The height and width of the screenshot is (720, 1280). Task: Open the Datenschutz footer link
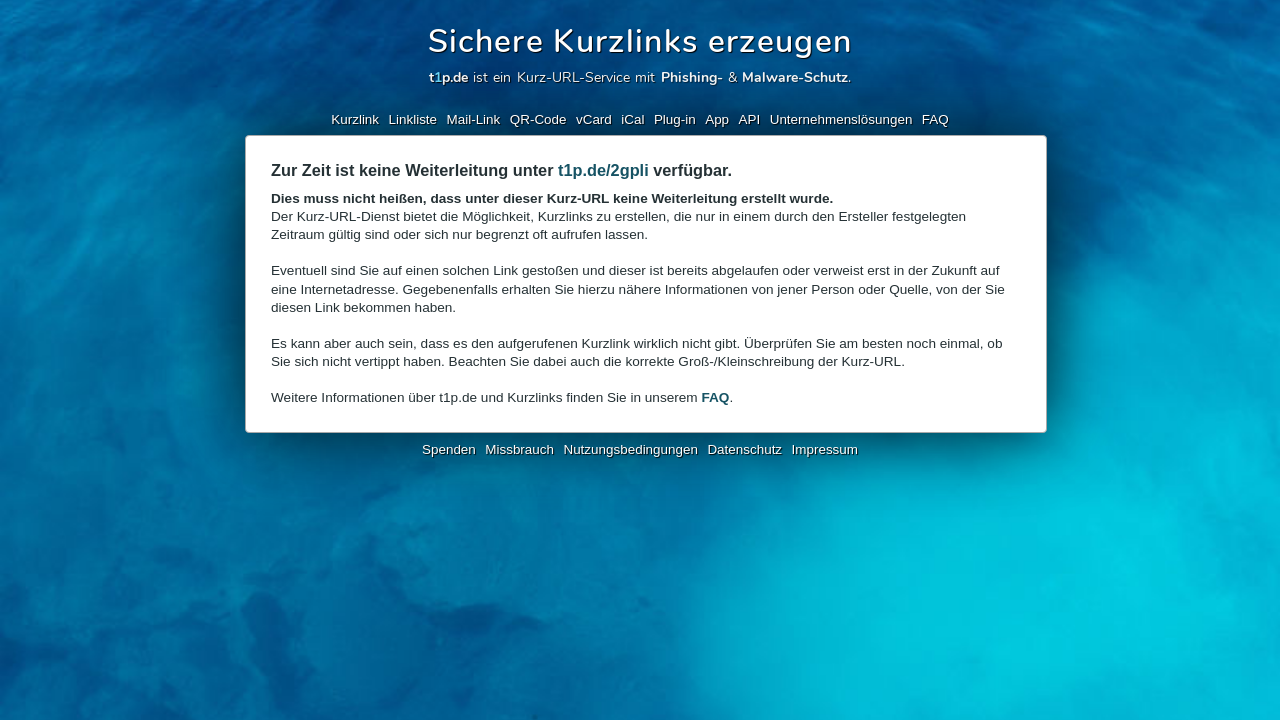[x=745, y=450]
